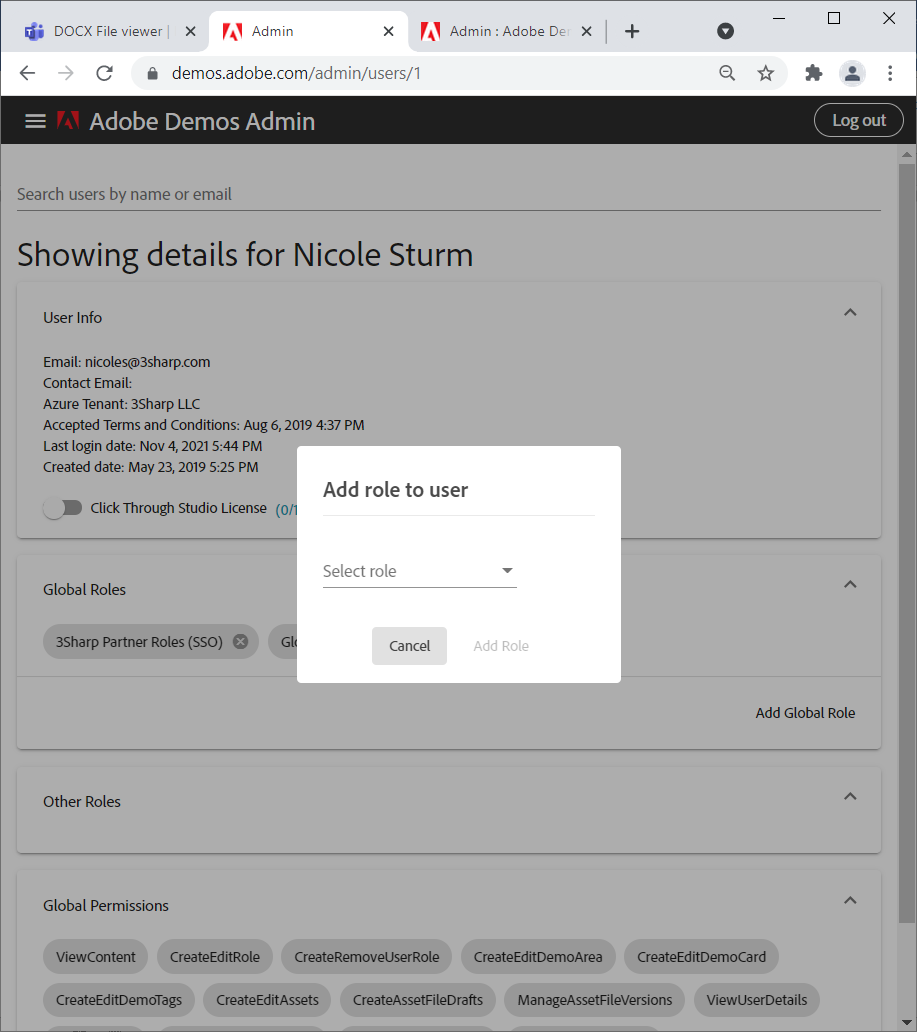Click the CreateEditDemoCard permission chip
Screen dimensions: 917x1032
701,957
